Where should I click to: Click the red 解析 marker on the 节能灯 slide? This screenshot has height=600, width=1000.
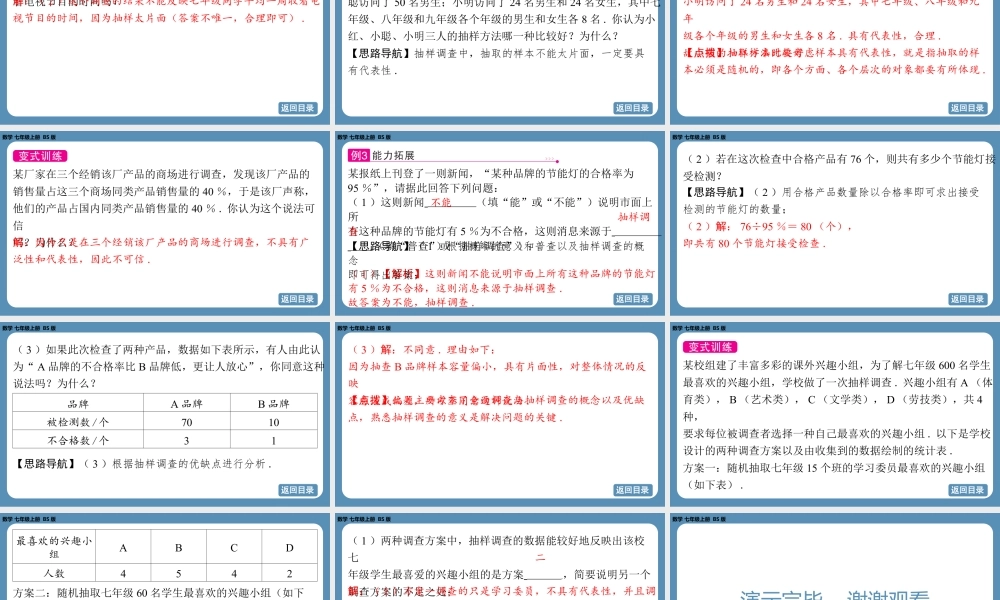tap(404, 273)
